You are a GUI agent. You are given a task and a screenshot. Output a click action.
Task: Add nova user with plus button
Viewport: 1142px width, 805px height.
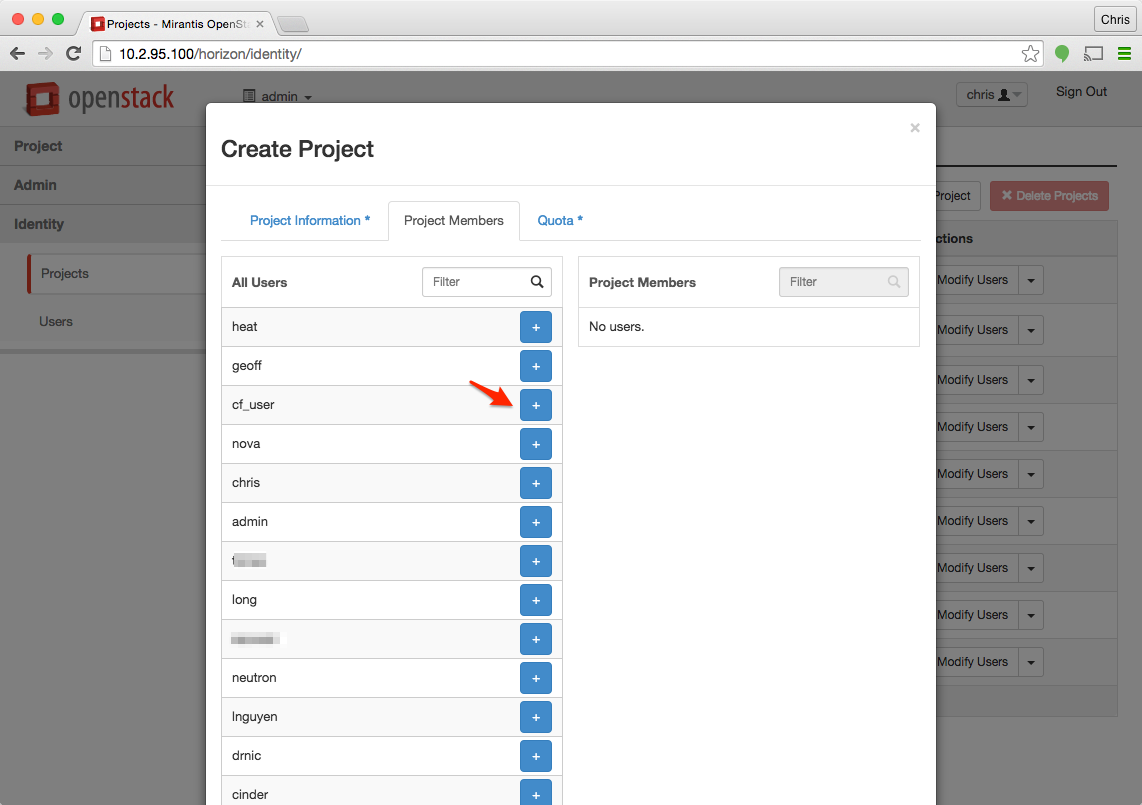click(535, 444)
